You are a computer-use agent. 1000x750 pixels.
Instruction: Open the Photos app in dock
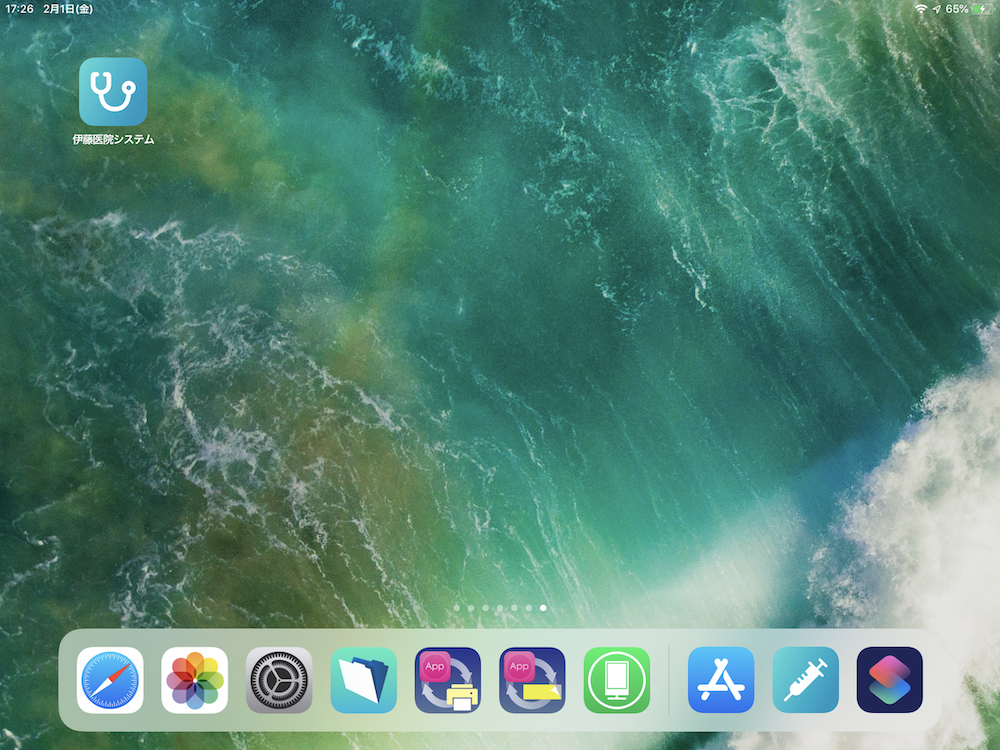tap(195, 680)
